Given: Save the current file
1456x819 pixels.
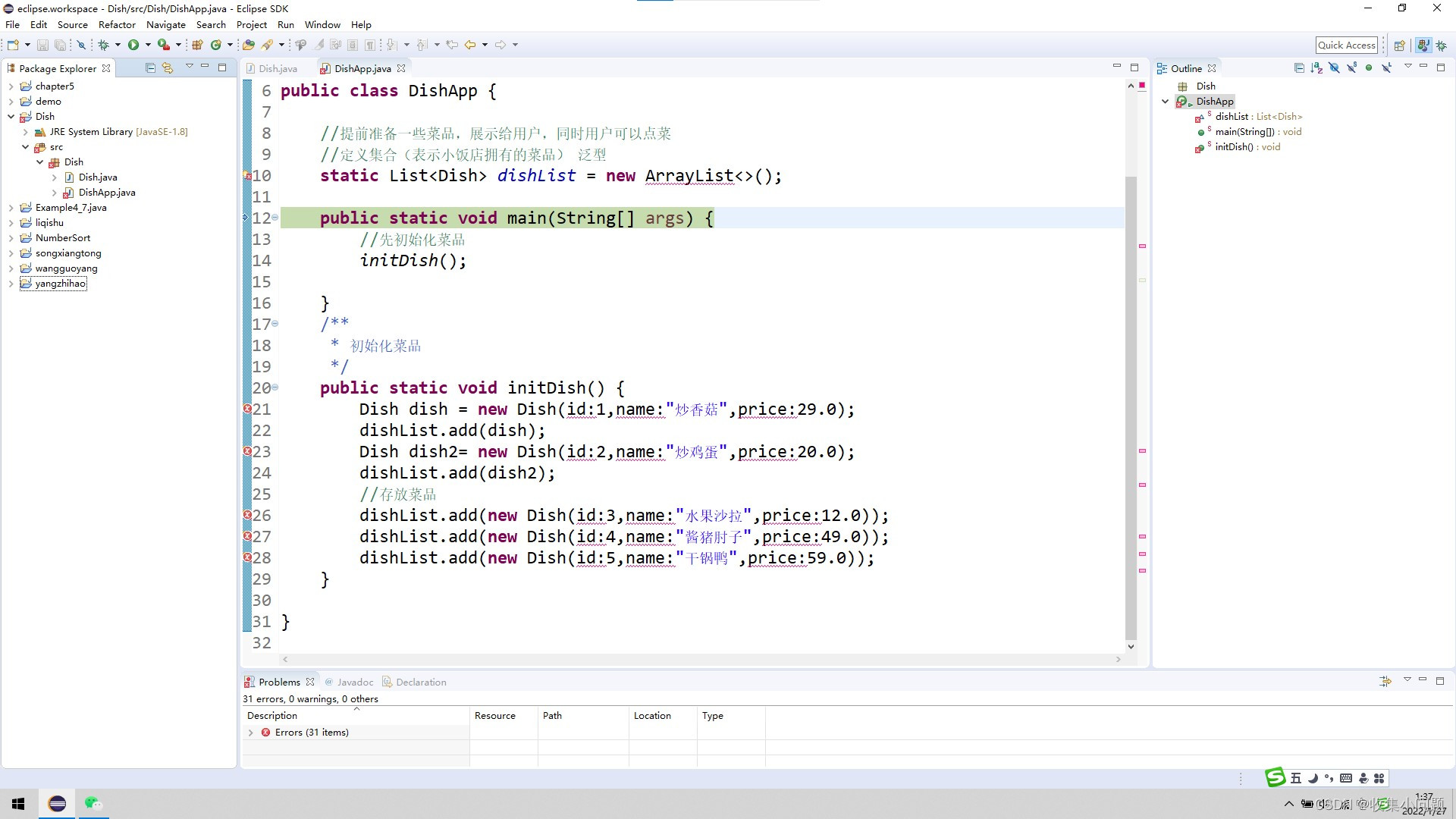Looking at the screenshot, I should point(41,44).
